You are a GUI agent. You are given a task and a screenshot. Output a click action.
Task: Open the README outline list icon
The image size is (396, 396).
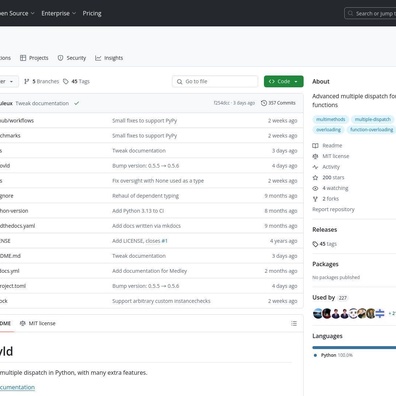click(294, 323)
